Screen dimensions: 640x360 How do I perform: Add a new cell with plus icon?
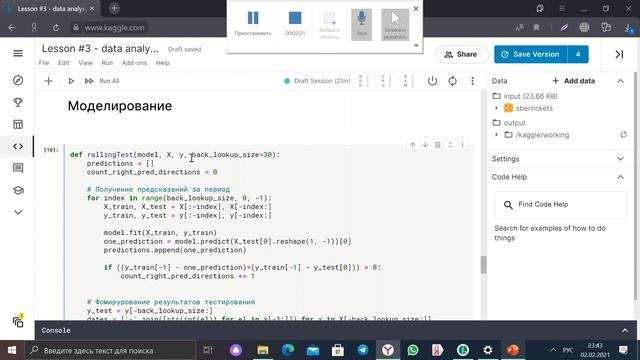49,81
